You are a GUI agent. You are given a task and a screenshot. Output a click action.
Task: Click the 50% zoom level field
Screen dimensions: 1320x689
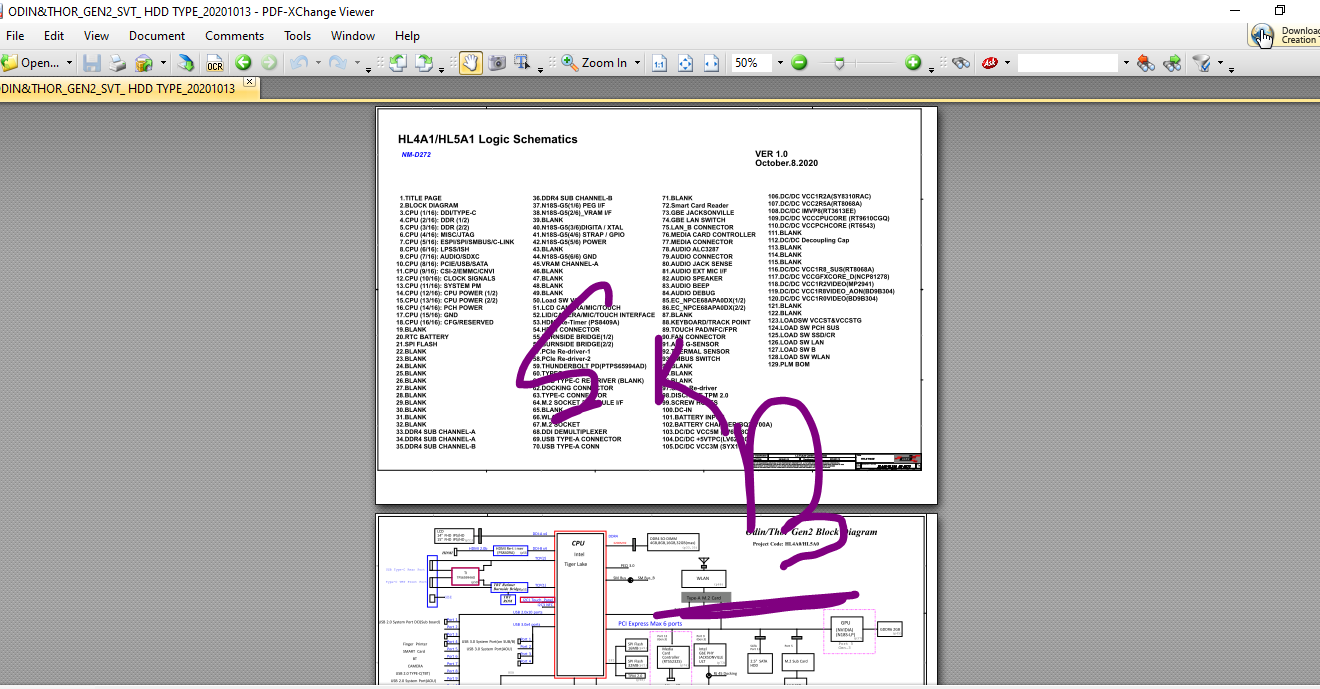[x=752, y=63]
